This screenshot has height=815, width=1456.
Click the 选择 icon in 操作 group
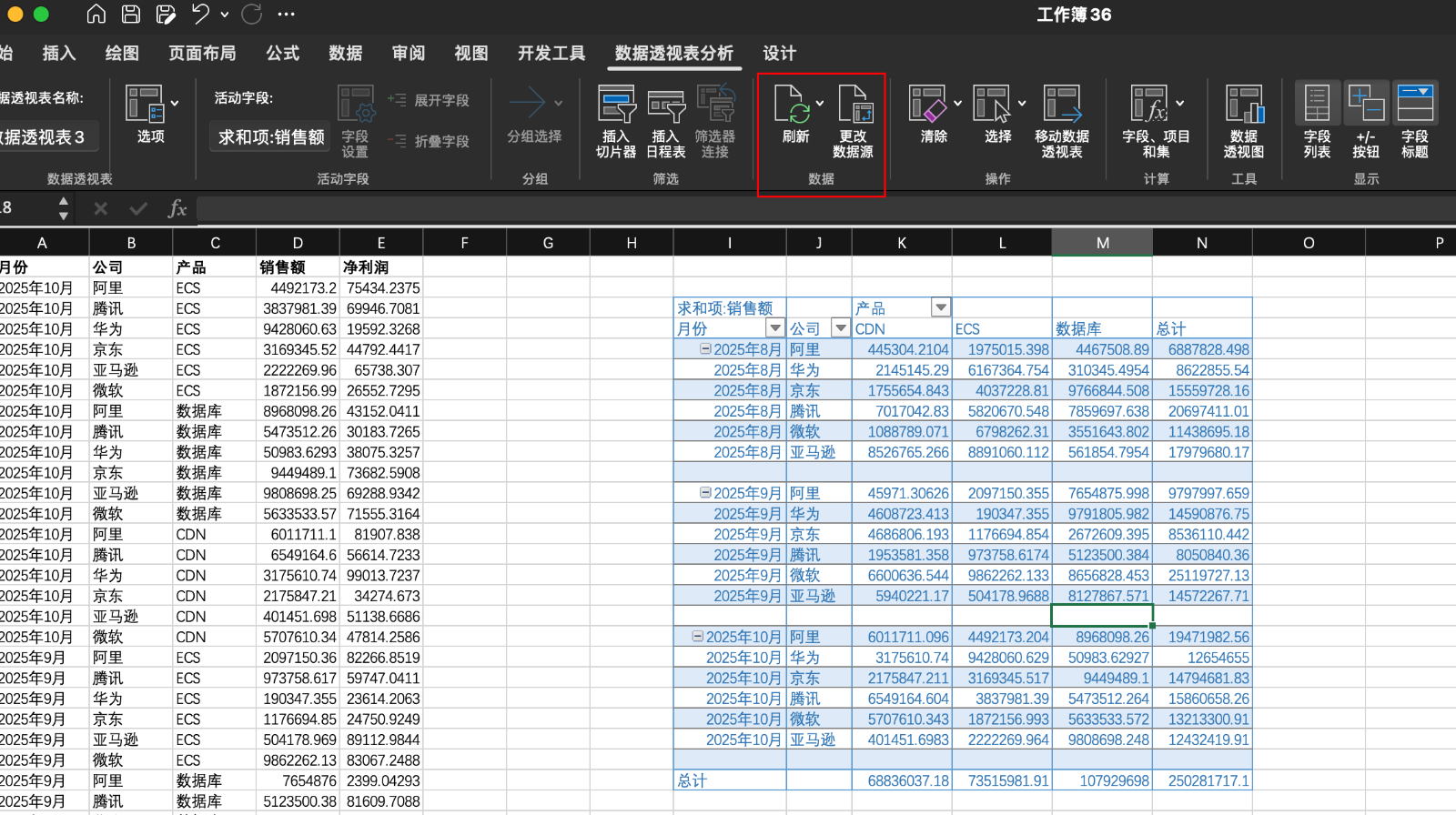pyautogui.click(x=995, y=115)
